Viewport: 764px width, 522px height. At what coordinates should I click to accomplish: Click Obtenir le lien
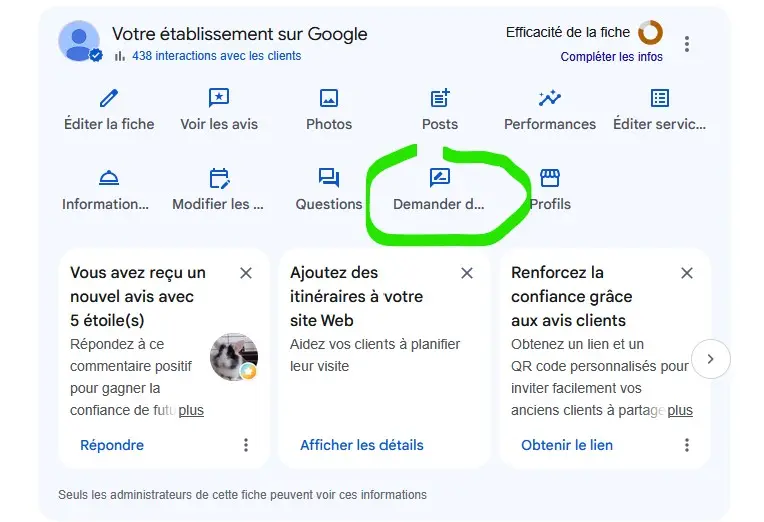click(x=567, y=445)
